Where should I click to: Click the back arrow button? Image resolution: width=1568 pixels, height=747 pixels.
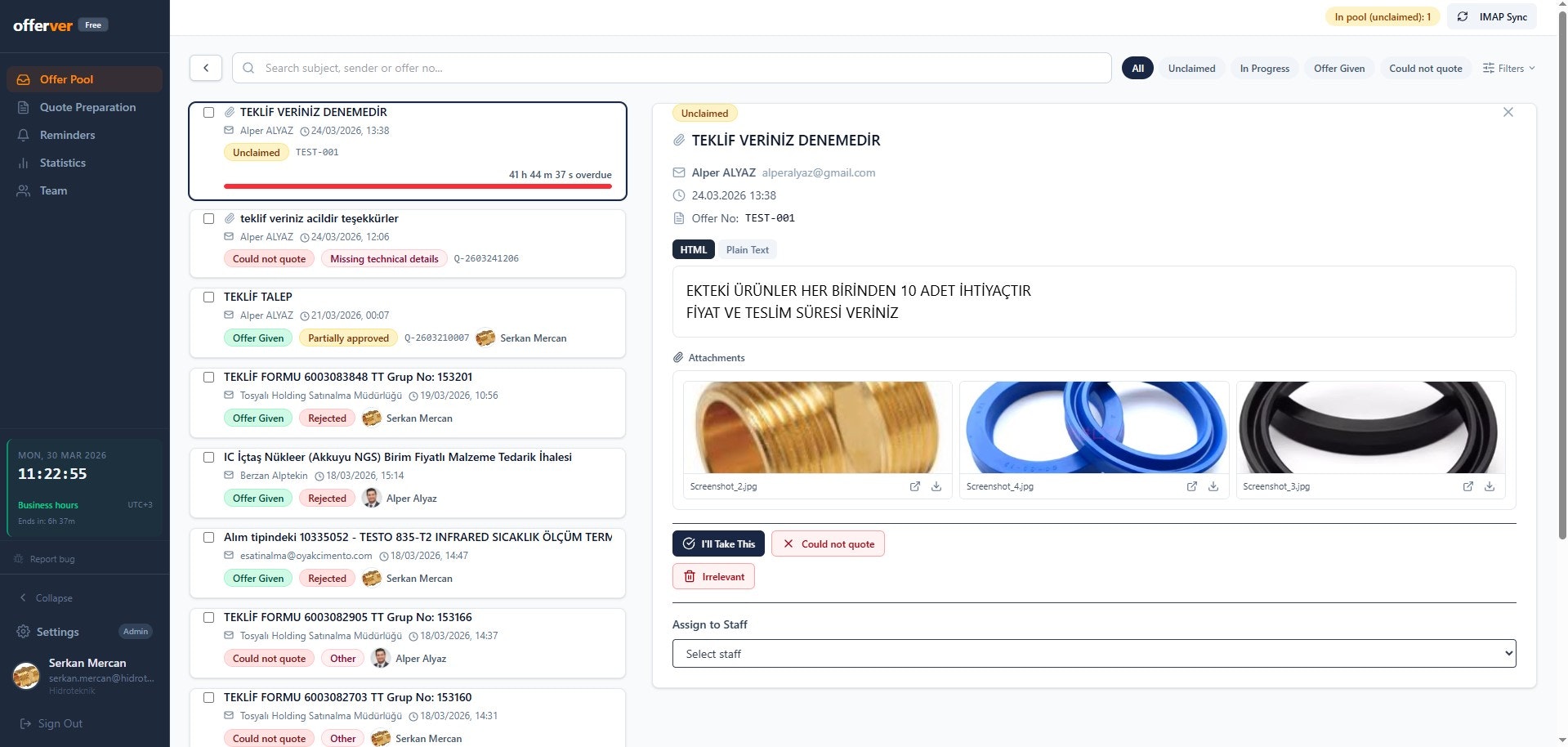(x=206, y=68)
